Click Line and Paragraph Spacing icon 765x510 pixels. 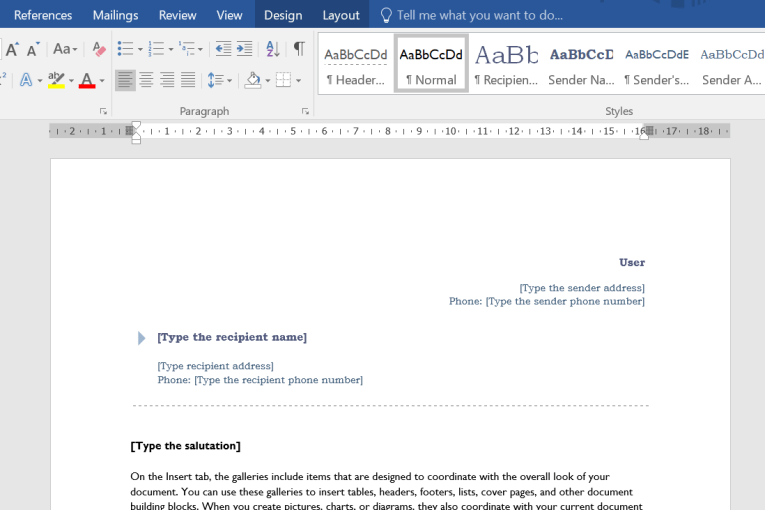point(215,80)
